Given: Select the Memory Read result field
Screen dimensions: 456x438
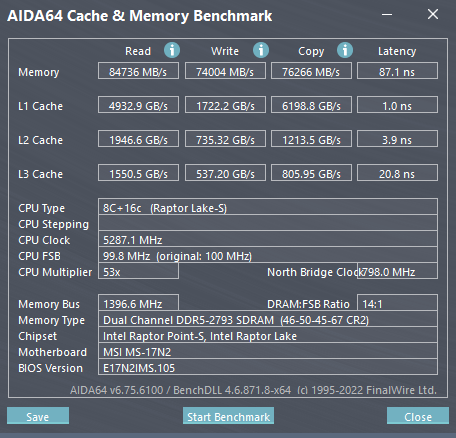Looking at the screenshot, I should (x=138, y=71).
